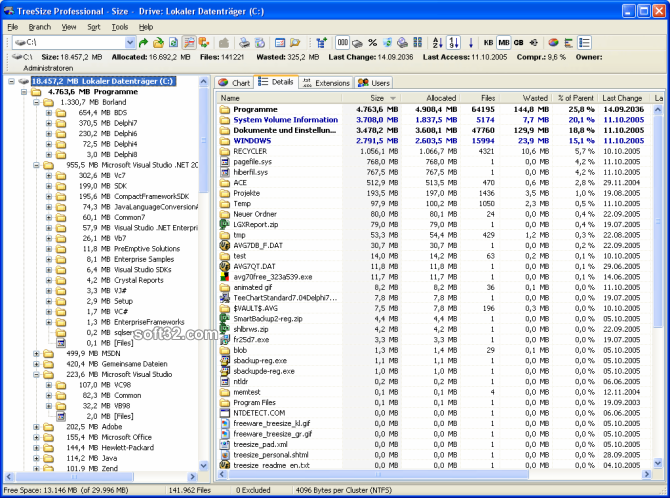Image resolution: width=670 pixels, height=498 pixels.
Task: Sort by the Allocated column header
Action: point(430,98)
